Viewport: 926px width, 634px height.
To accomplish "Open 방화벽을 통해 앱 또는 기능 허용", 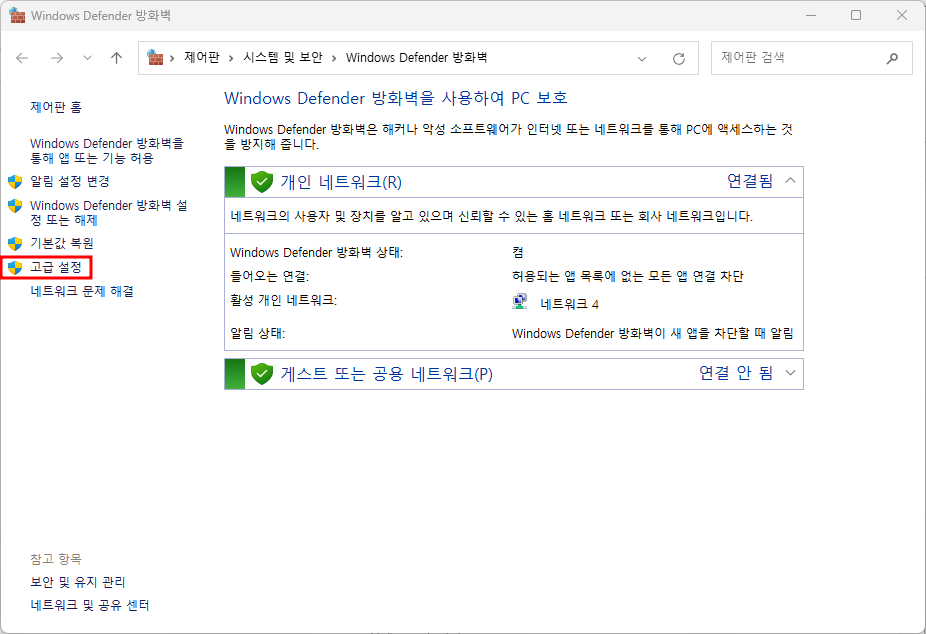I will 107,151.
